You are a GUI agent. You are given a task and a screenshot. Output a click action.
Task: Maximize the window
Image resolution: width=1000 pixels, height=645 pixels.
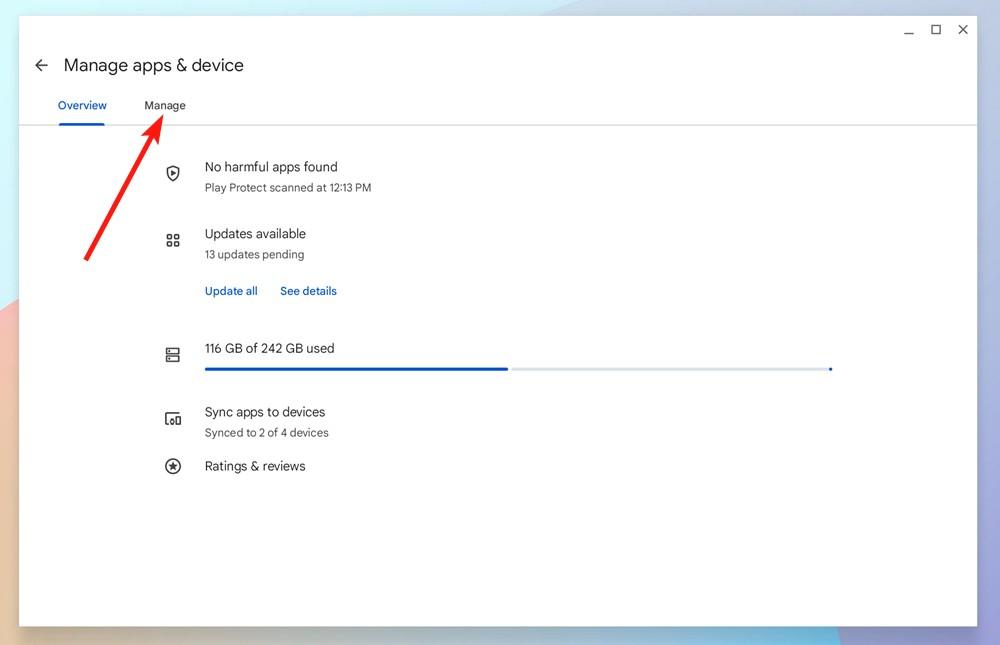point(936,29)
